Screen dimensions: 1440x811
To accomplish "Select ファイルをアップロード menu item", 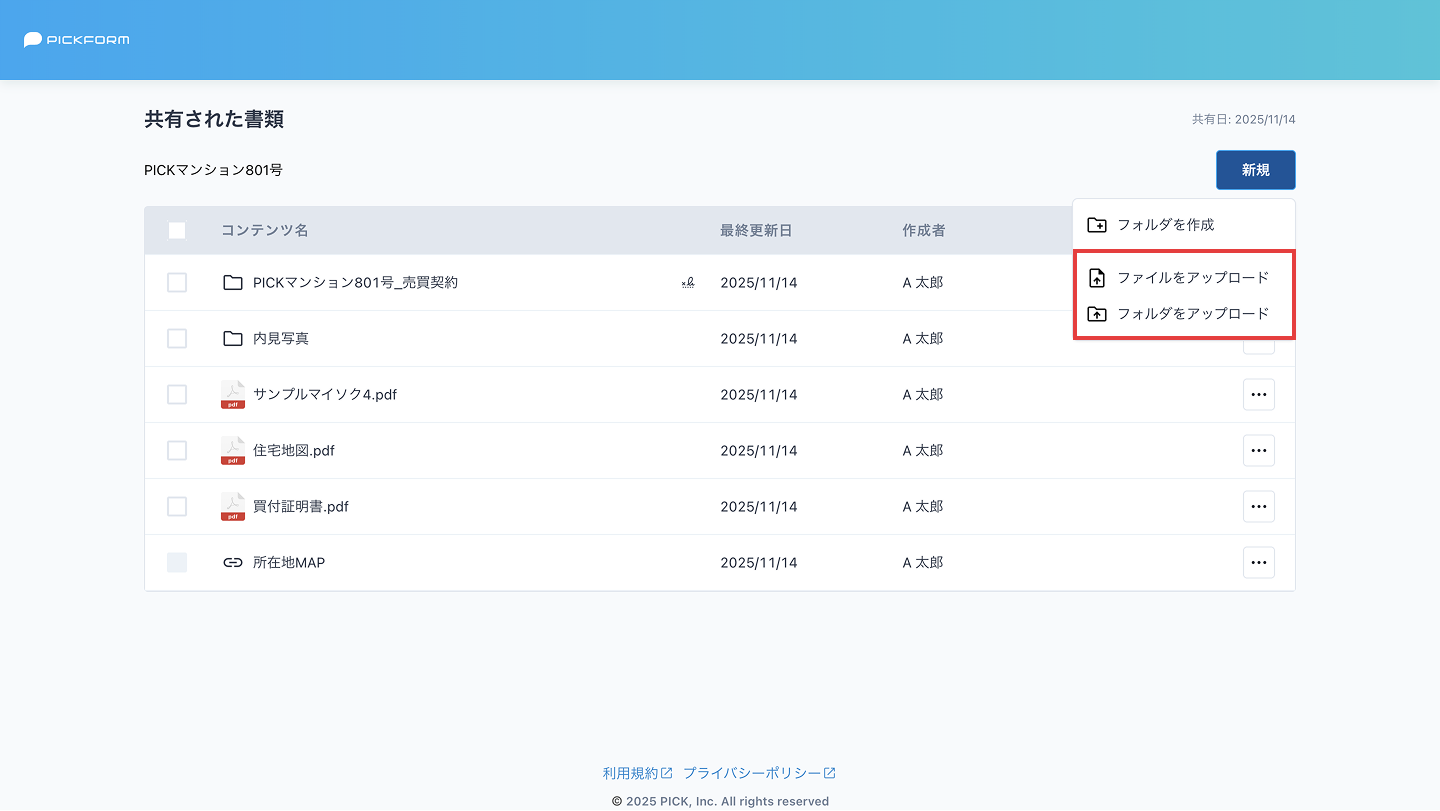I will 1192,278.
